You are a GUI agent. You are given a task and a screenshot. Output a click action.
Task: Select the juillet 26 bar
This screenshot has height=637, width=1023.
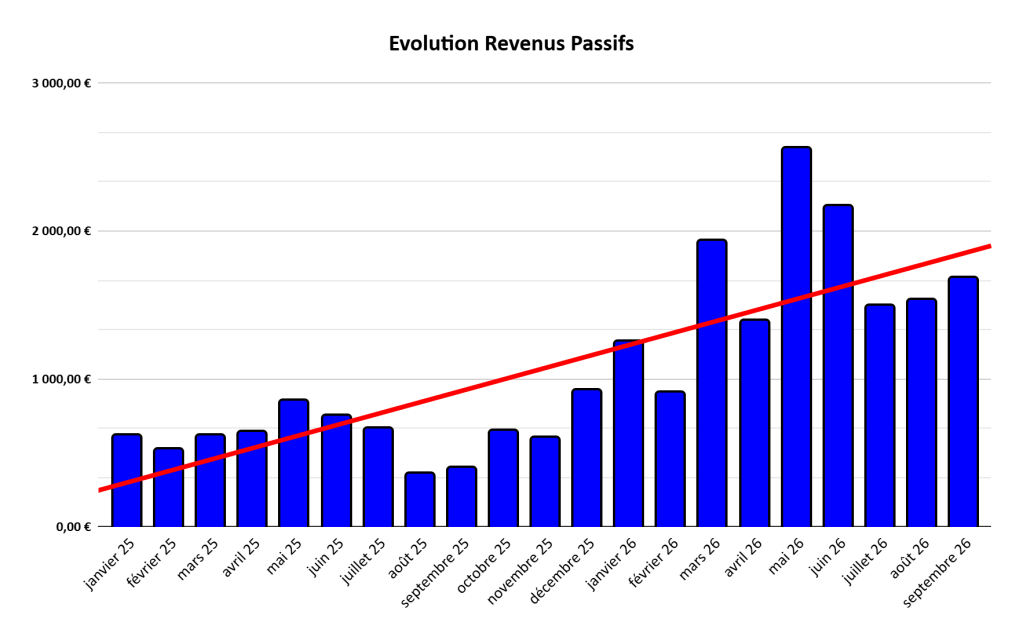pyautogui.click(x=879, y=416)
